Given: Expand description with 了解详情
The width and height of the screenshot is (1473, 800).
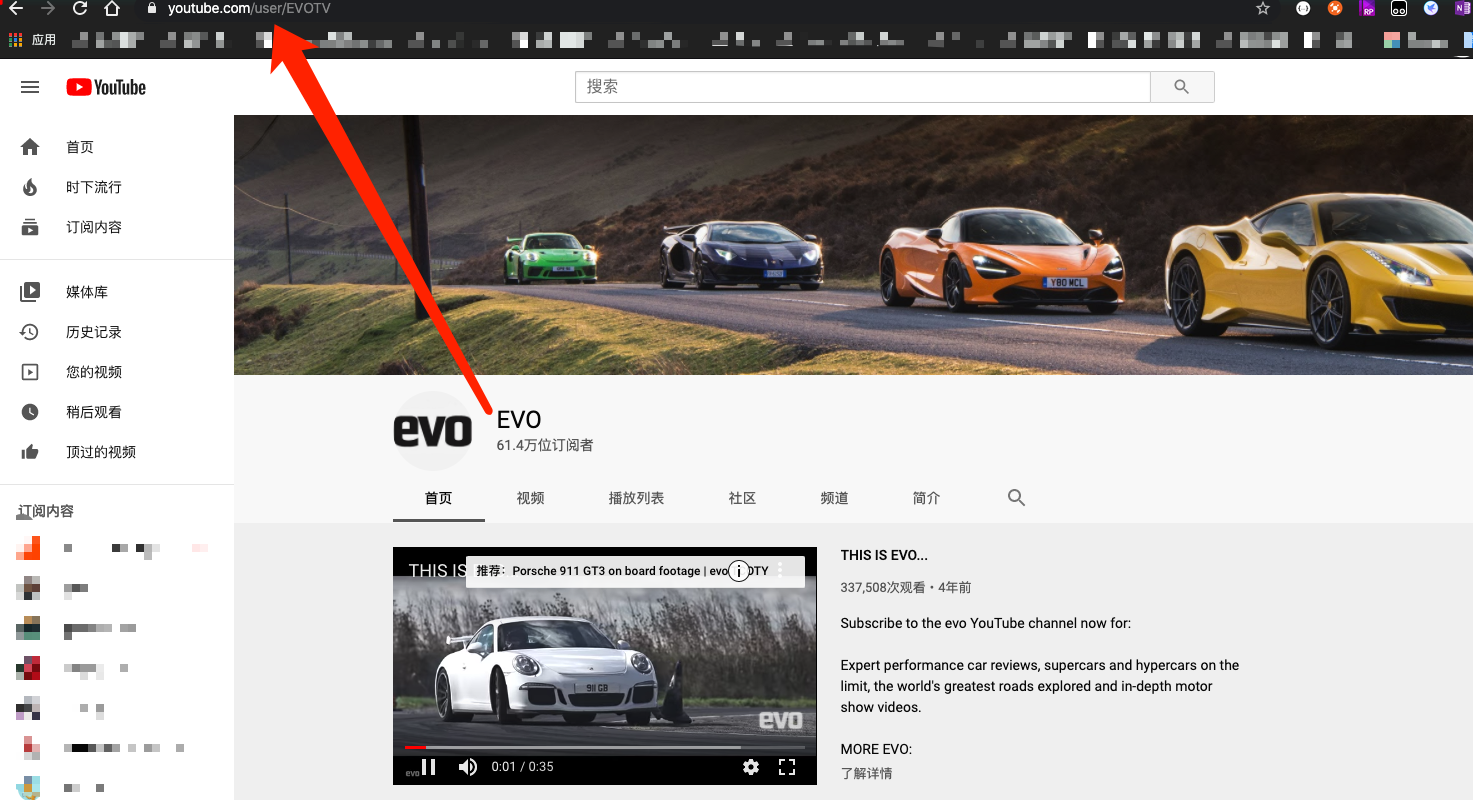Looking at the screenshot, I should pyautogui.click(x=866, y=773).
